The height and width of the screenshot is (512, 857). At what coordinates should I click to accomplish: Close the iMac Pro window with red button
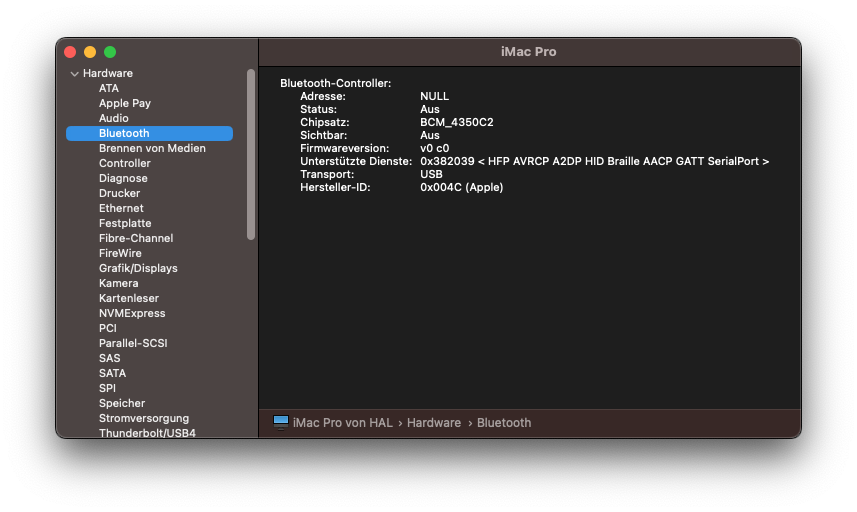click(x=70, y=52)
